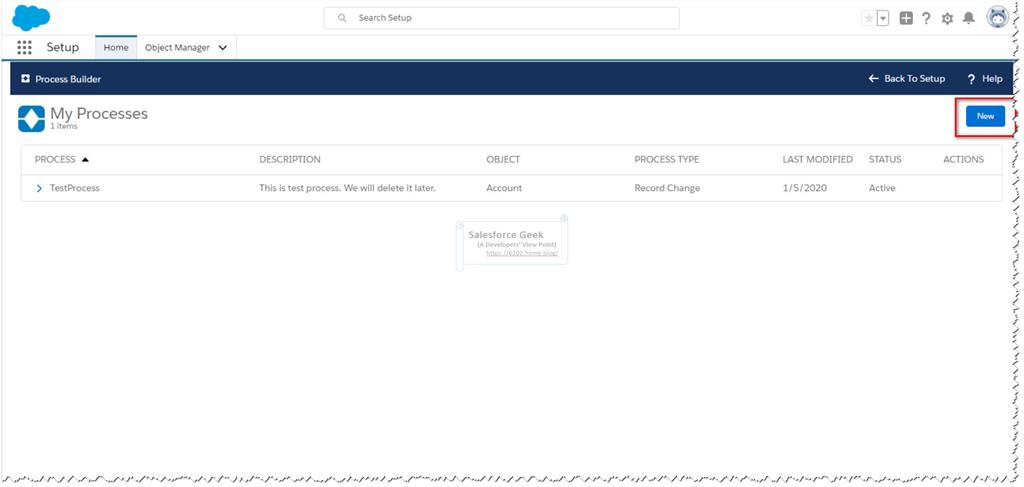
Task: Click the Account object cell
Action: (504, 188)
